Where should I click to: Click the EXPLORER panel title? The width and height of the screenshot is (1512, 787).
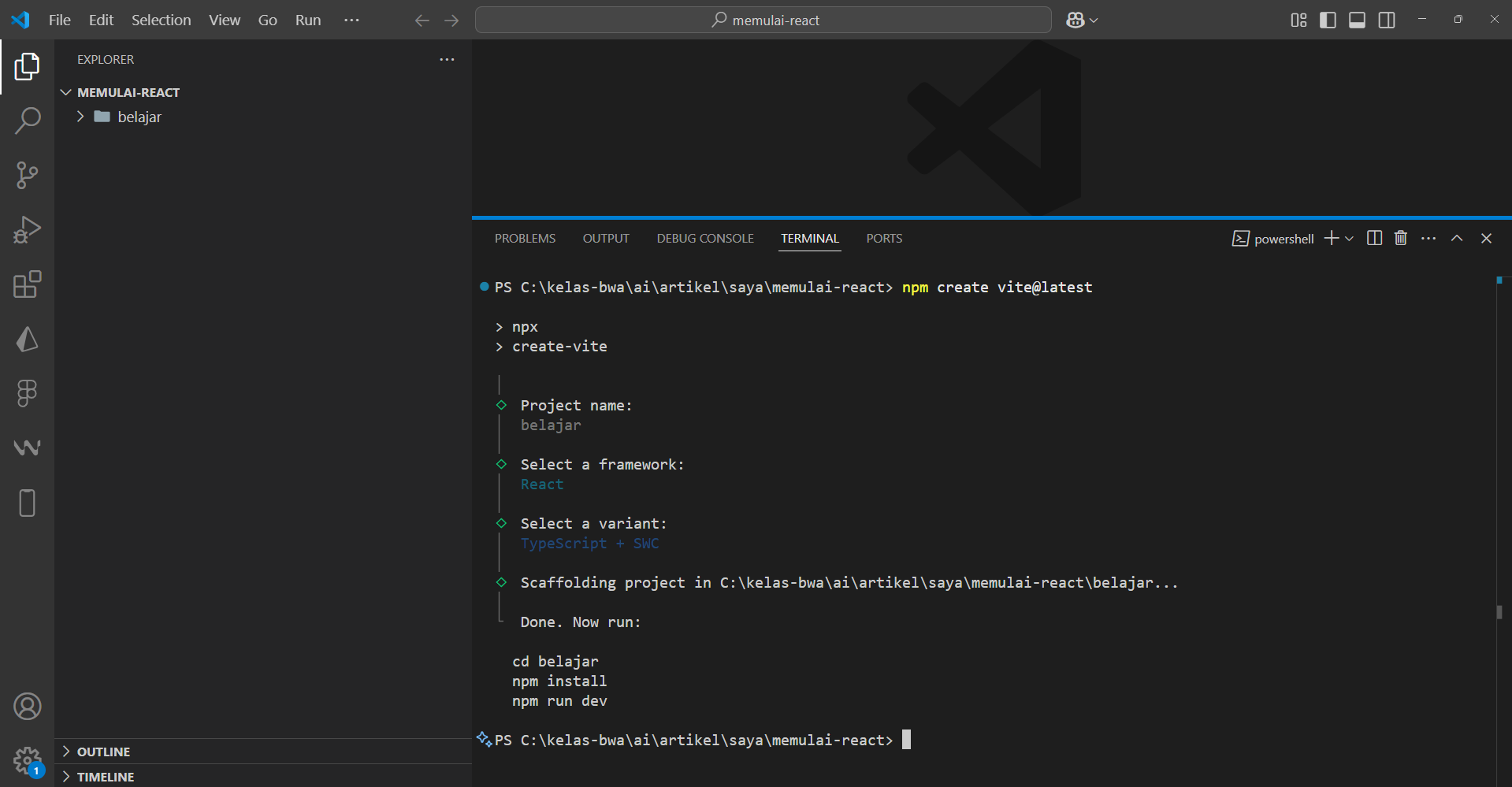point(106,59)
